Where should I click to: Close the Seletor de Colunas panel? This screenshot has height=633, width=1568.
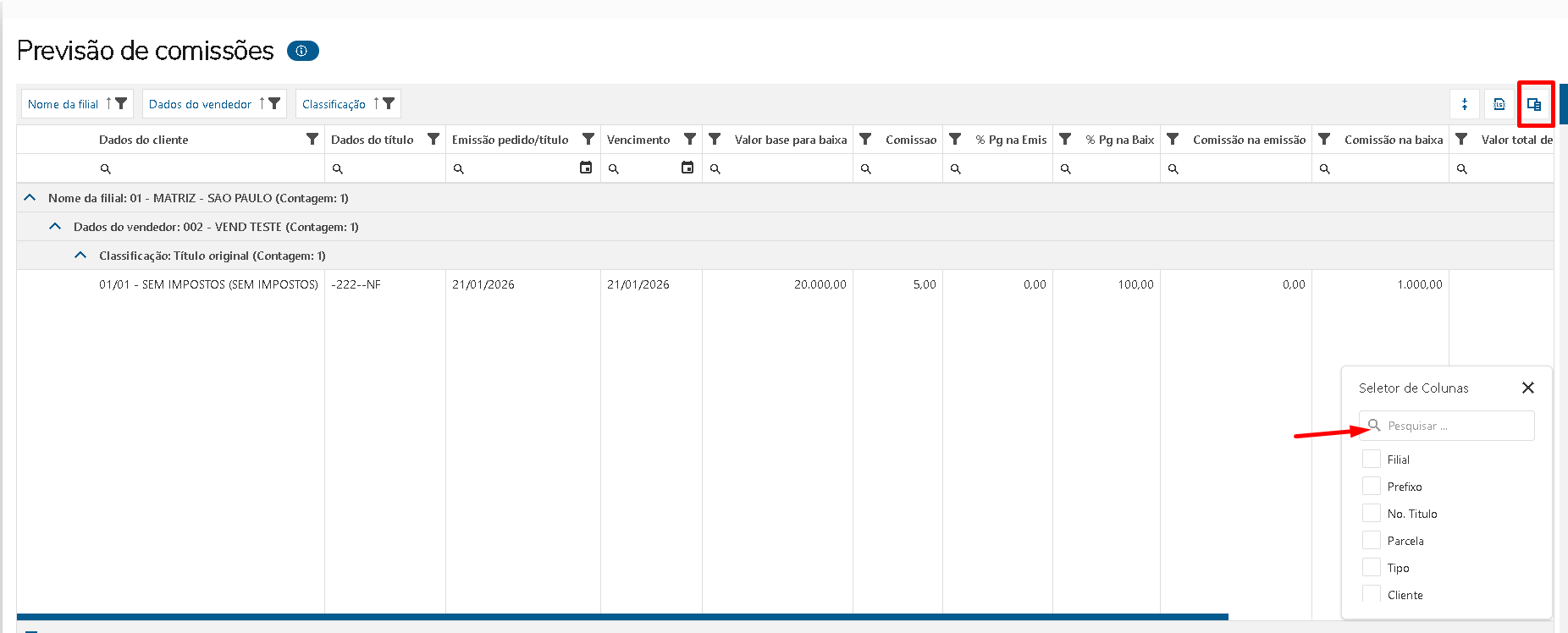click(1527, 388)
